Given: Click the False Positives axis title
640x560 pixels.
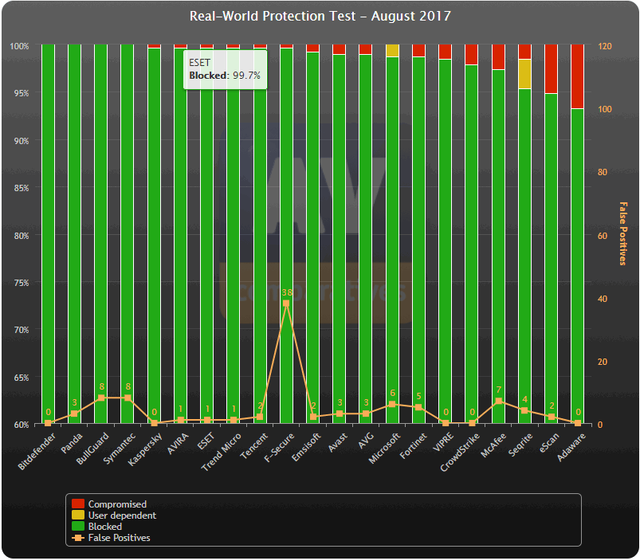Looking at the screenshot, I should click(623, 233).
